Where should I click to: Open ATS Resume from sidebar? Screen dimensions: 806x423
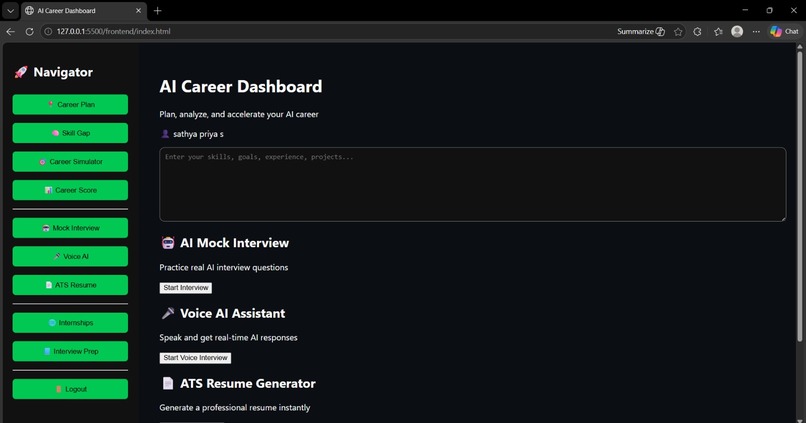70,285
